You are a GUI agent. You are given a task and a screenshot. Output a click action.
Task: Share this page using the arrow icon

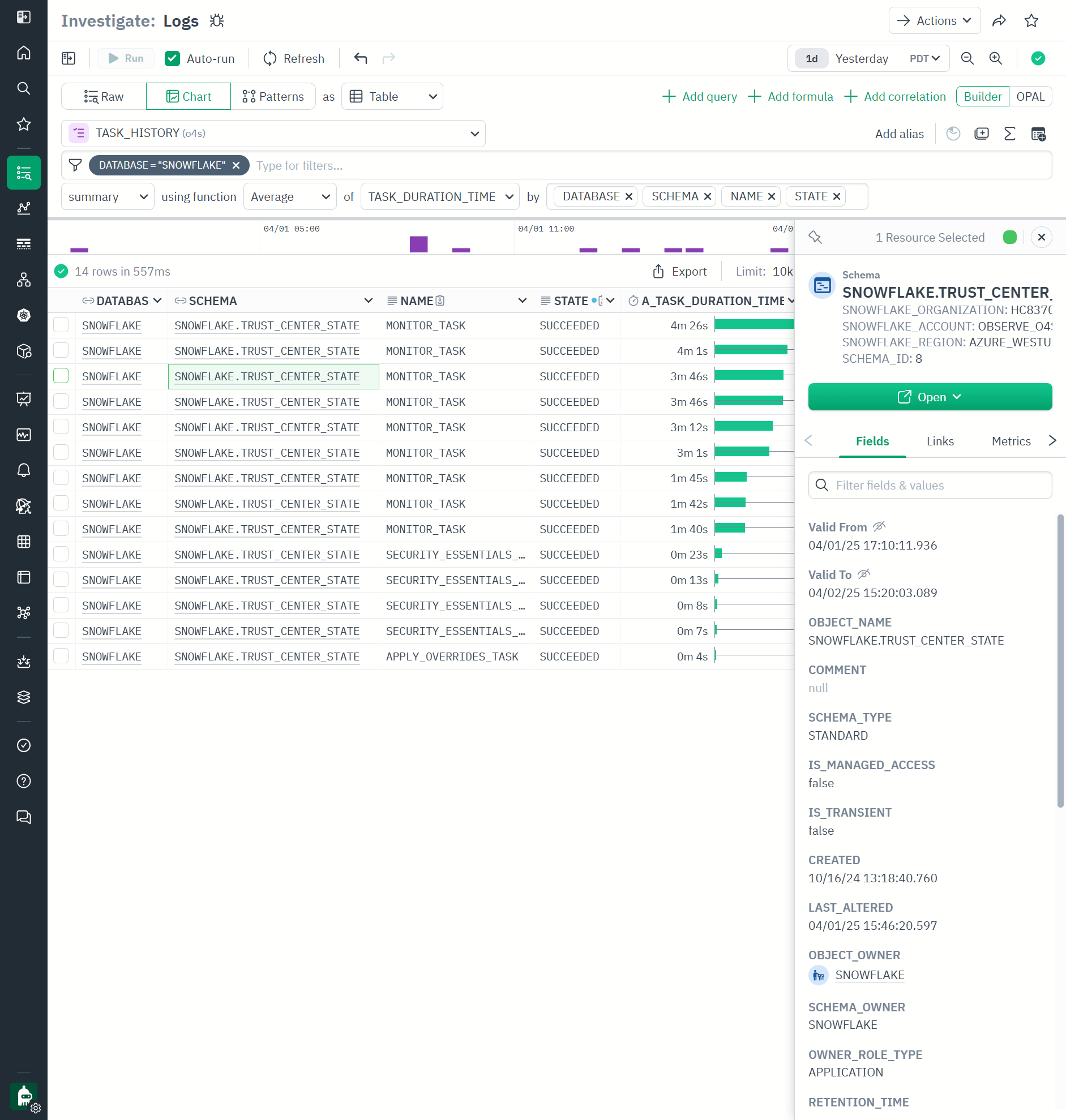tap(999, 21)
